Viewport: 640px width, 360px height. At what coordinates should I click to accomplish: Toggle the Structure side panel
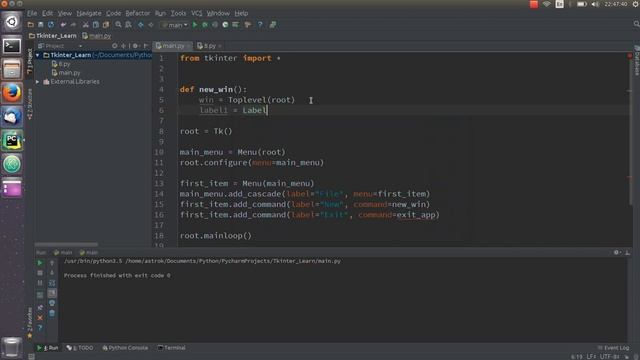click(30, 104)
